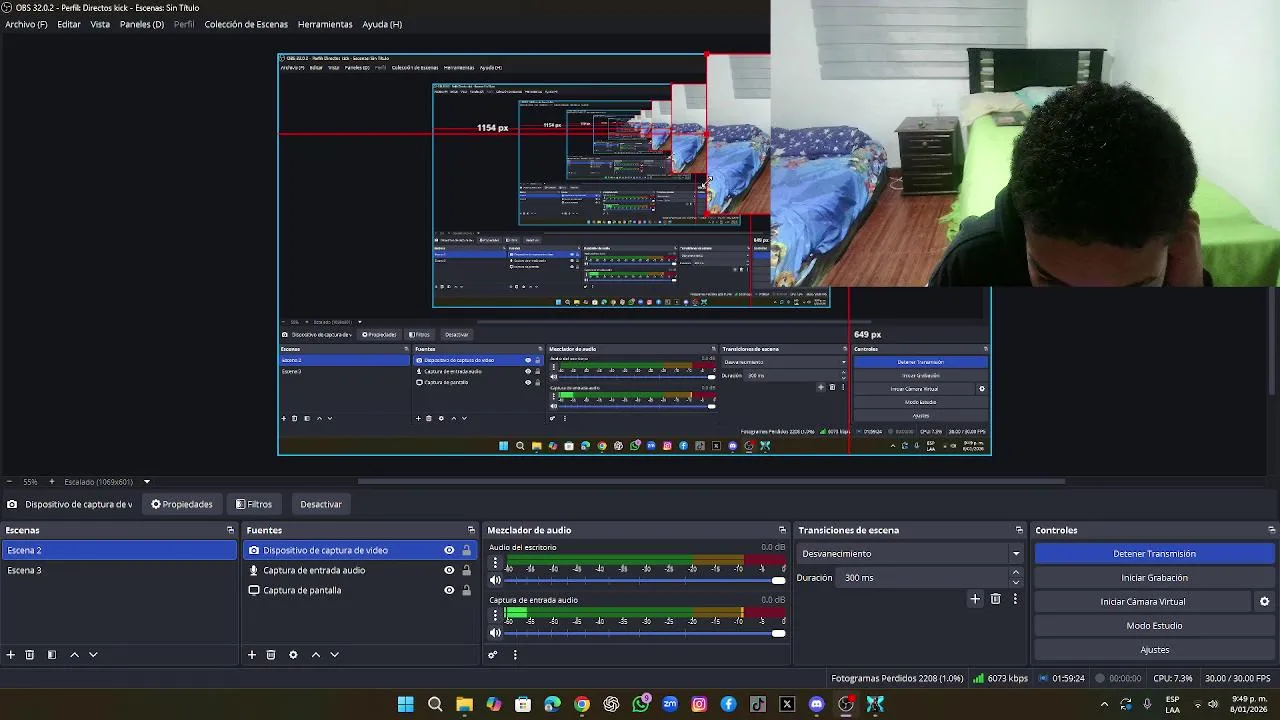Click the Desactivar button

tap(321, 504)
